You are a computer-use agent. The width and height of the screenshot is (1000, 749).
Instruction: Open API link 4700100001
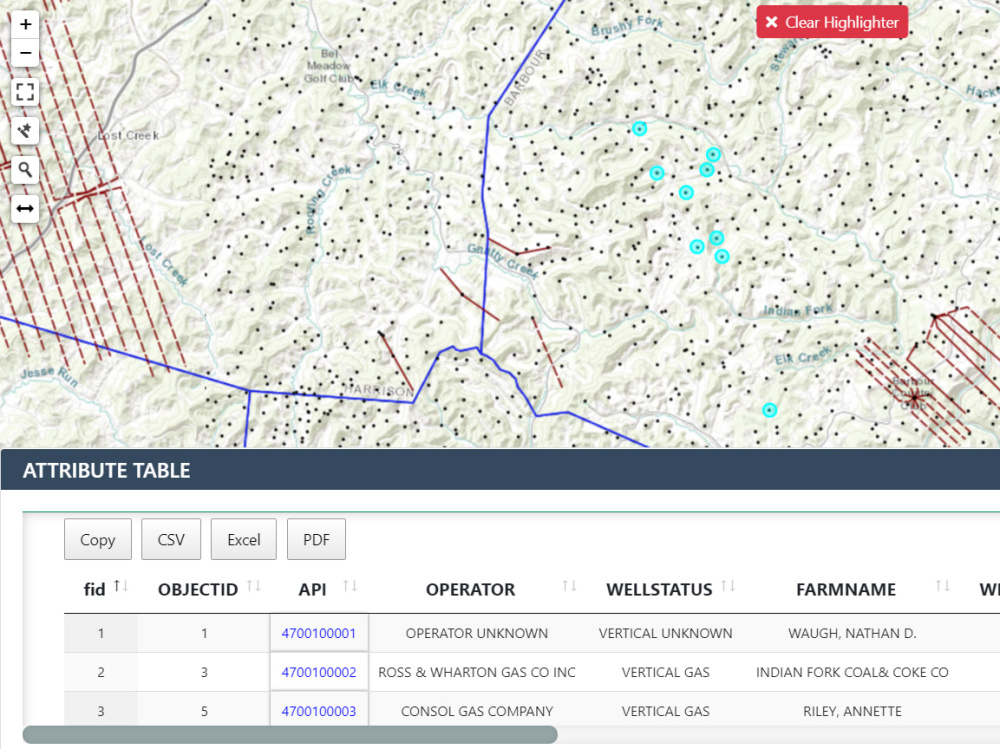pyautogui.click(x=319, y=633)
